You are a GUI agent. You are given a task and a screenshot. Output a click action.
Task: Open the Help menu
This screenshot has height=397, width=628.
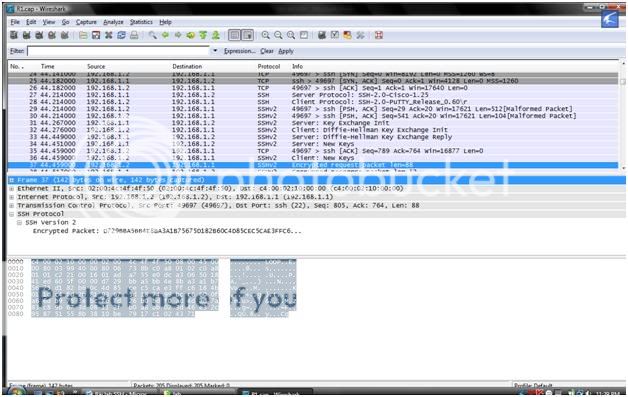point(165,22)
